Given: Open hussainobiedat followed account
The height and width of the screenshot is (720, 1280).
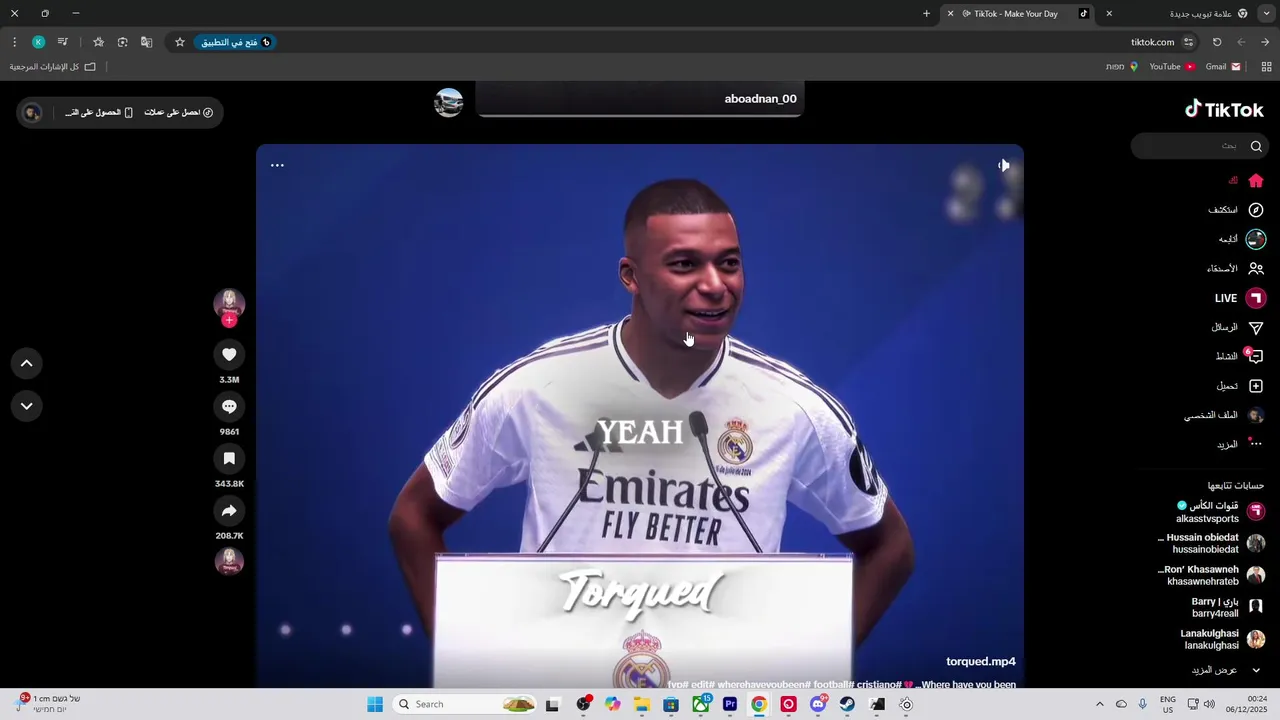Looking at the screenshot, I should (x=1212, y=543).
